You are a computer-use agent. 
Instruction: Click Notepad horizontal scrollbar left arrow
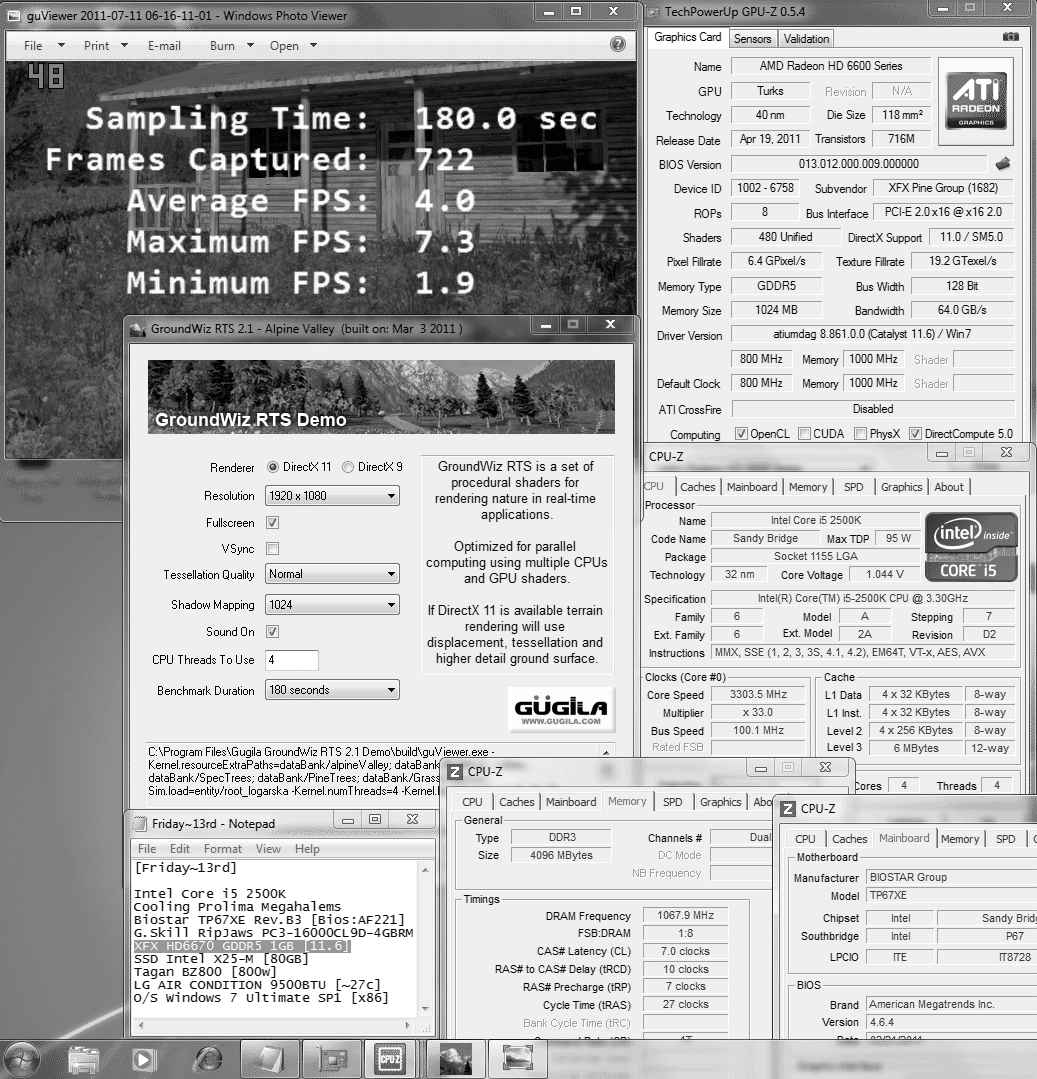140,1025
